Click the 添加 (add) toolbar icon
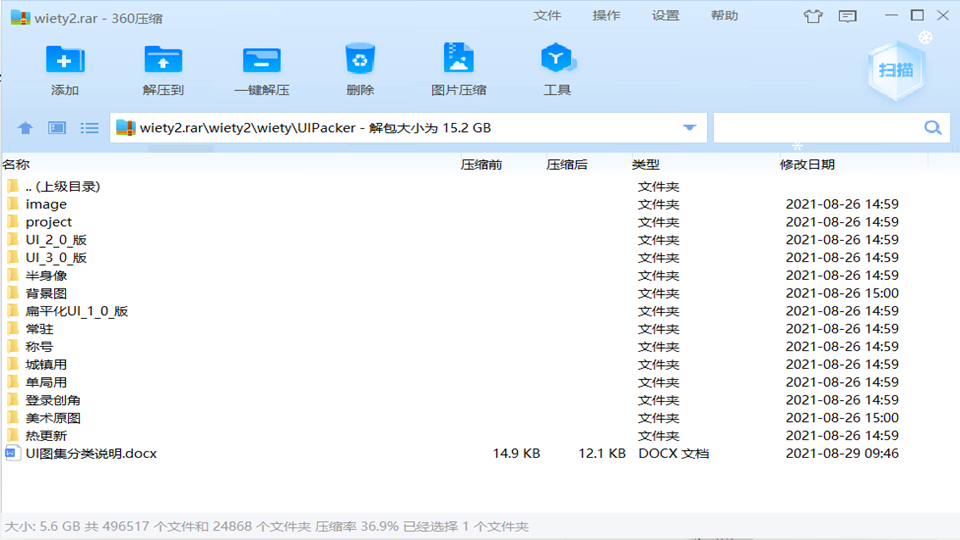This screenshot has width=960, height=540. point(65,61)
